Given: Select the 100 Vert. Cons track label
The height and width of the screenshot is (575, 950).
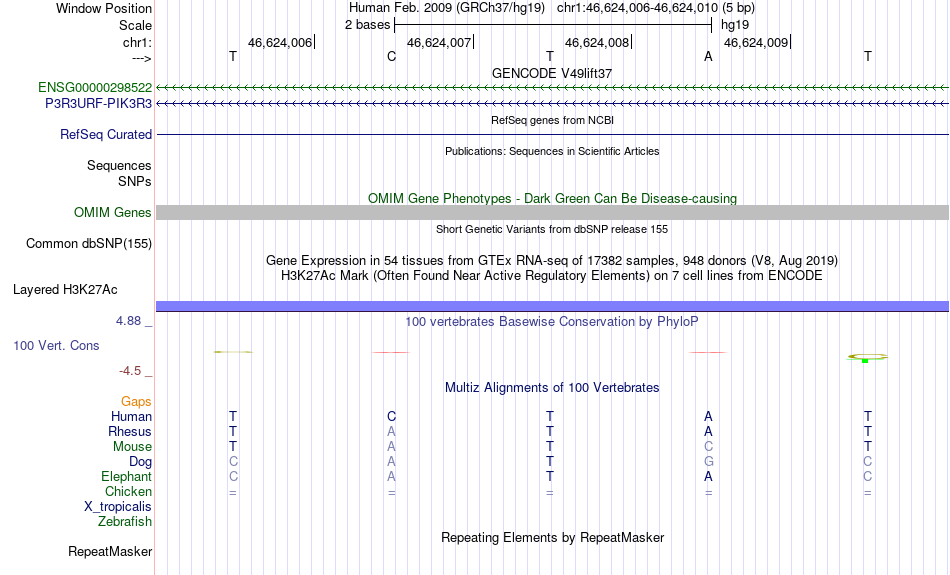Looking at the screenshot, I should point(56,345).
